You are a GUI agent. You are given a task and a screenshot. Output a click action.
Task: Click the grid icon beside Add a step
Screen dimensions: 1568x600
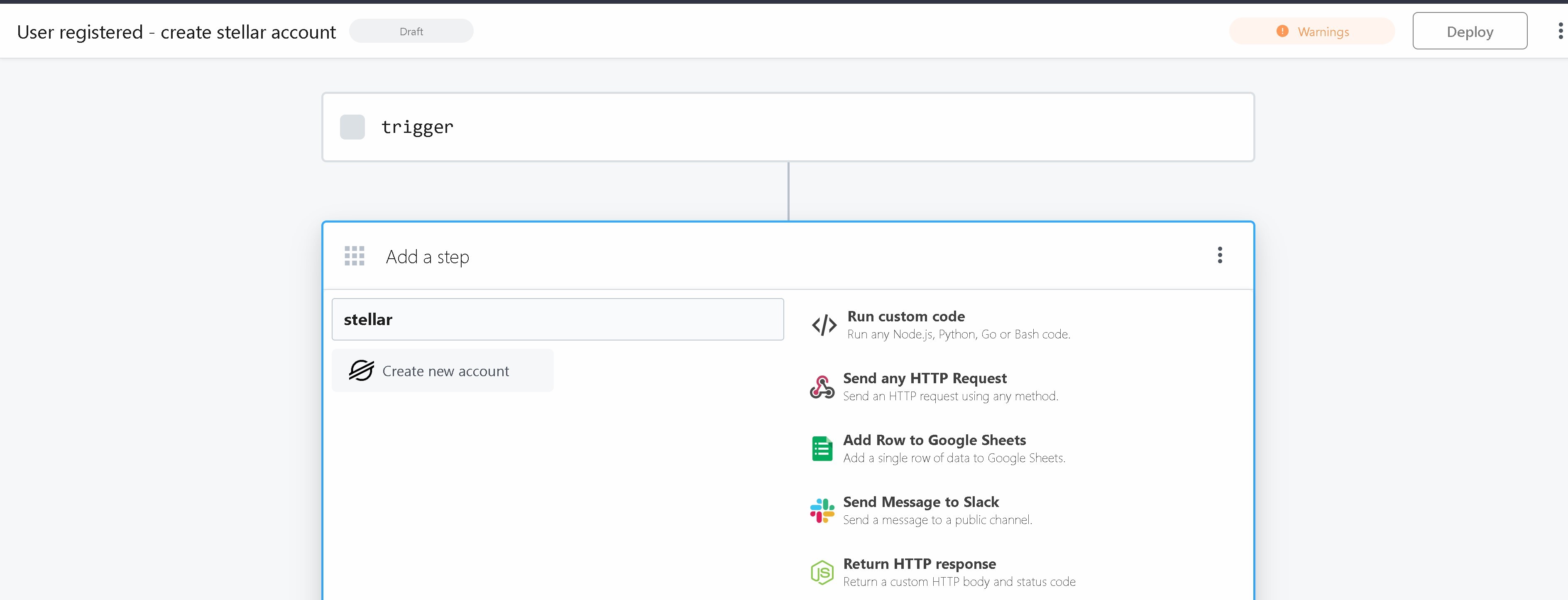(x=354, y=256)
